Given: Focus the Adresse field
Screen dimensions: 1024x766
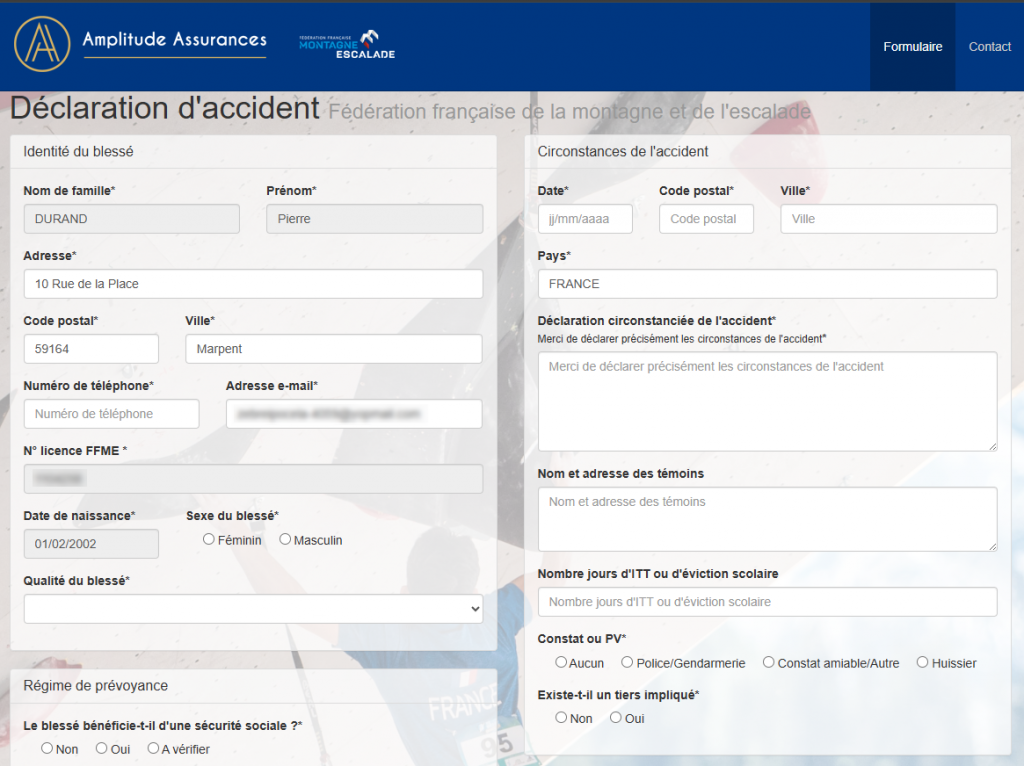Looking at the screenshot, I should 253,284.
